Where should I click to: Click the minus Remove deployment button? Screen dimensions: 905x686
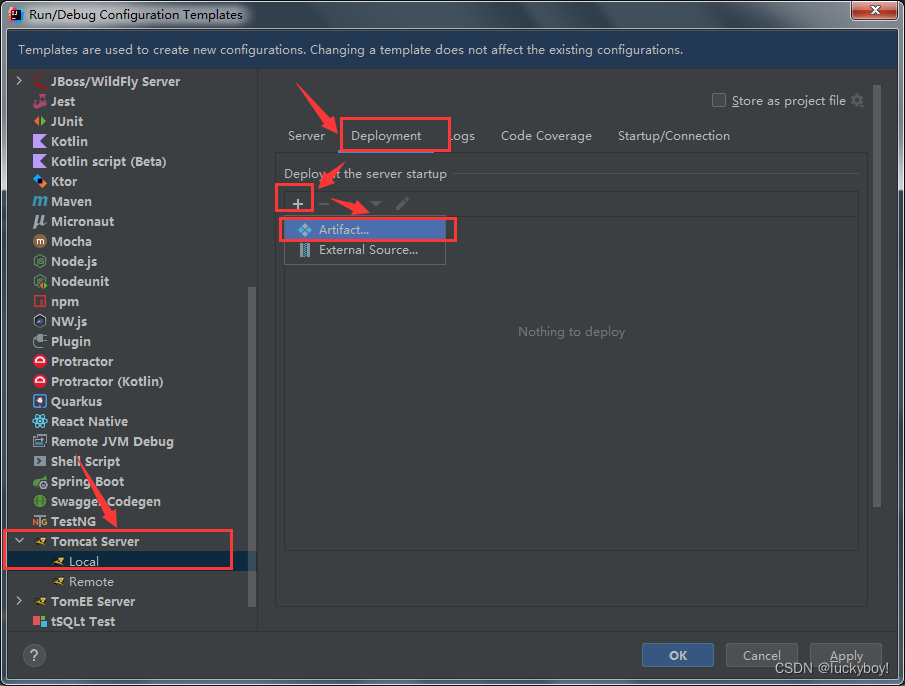coord(324,204)
